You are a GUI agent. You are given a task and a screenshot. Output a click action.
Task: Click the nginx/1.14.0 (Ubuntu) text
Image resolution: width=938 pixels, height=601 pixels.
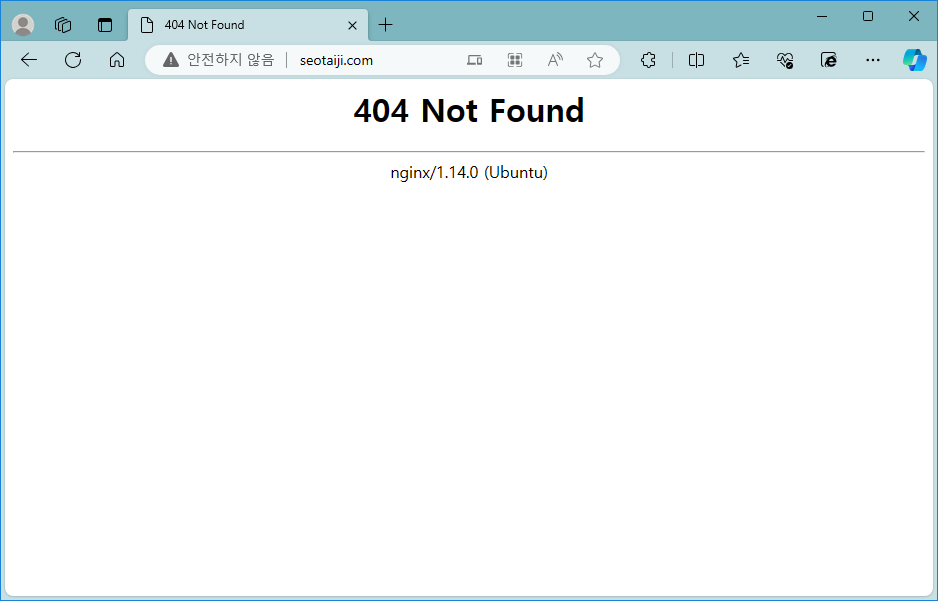(469, 173)
